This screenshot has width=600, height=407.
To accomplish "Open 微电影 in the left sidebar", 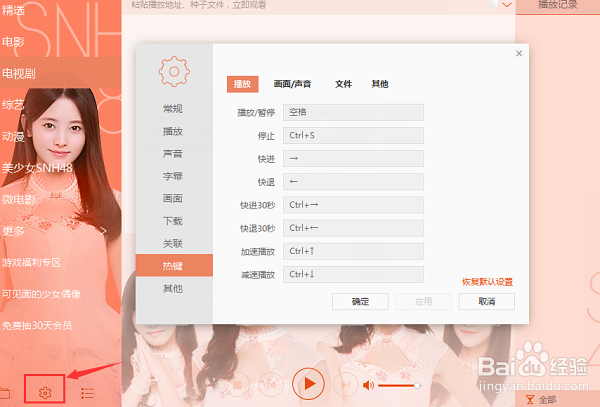I will click(x=19, y=199).
